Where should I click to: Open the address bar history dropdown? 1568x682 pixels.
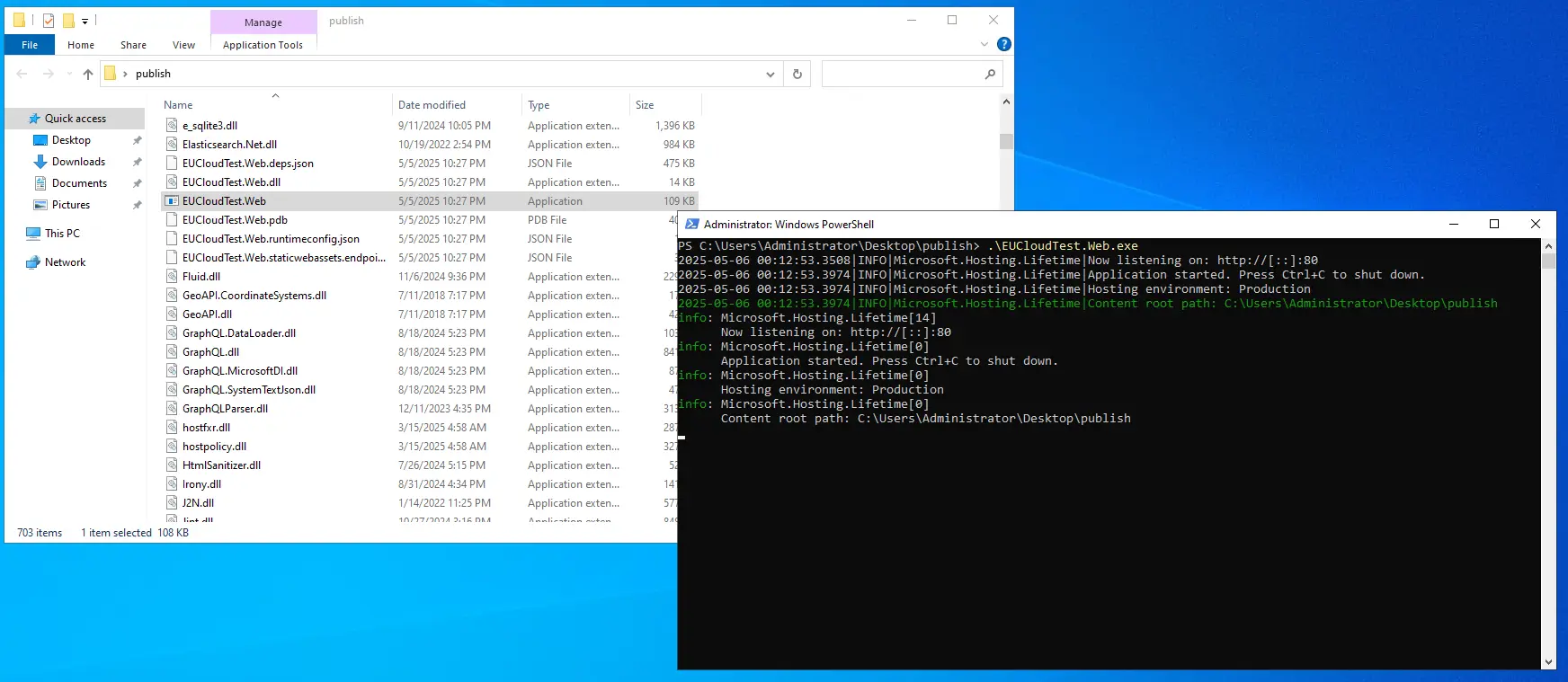(x=771, y=74)
